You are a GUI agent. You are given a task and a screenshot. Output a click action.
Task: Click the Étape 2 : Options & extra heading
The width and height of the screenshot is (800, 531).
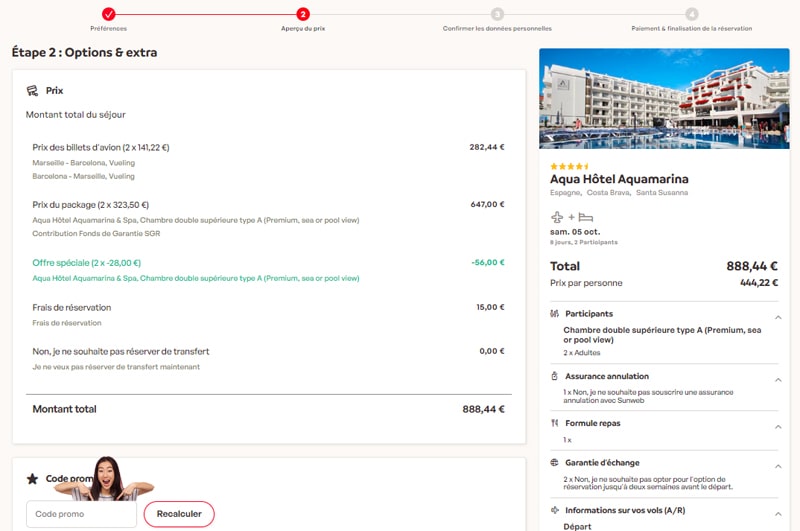(x=84, y=53)
